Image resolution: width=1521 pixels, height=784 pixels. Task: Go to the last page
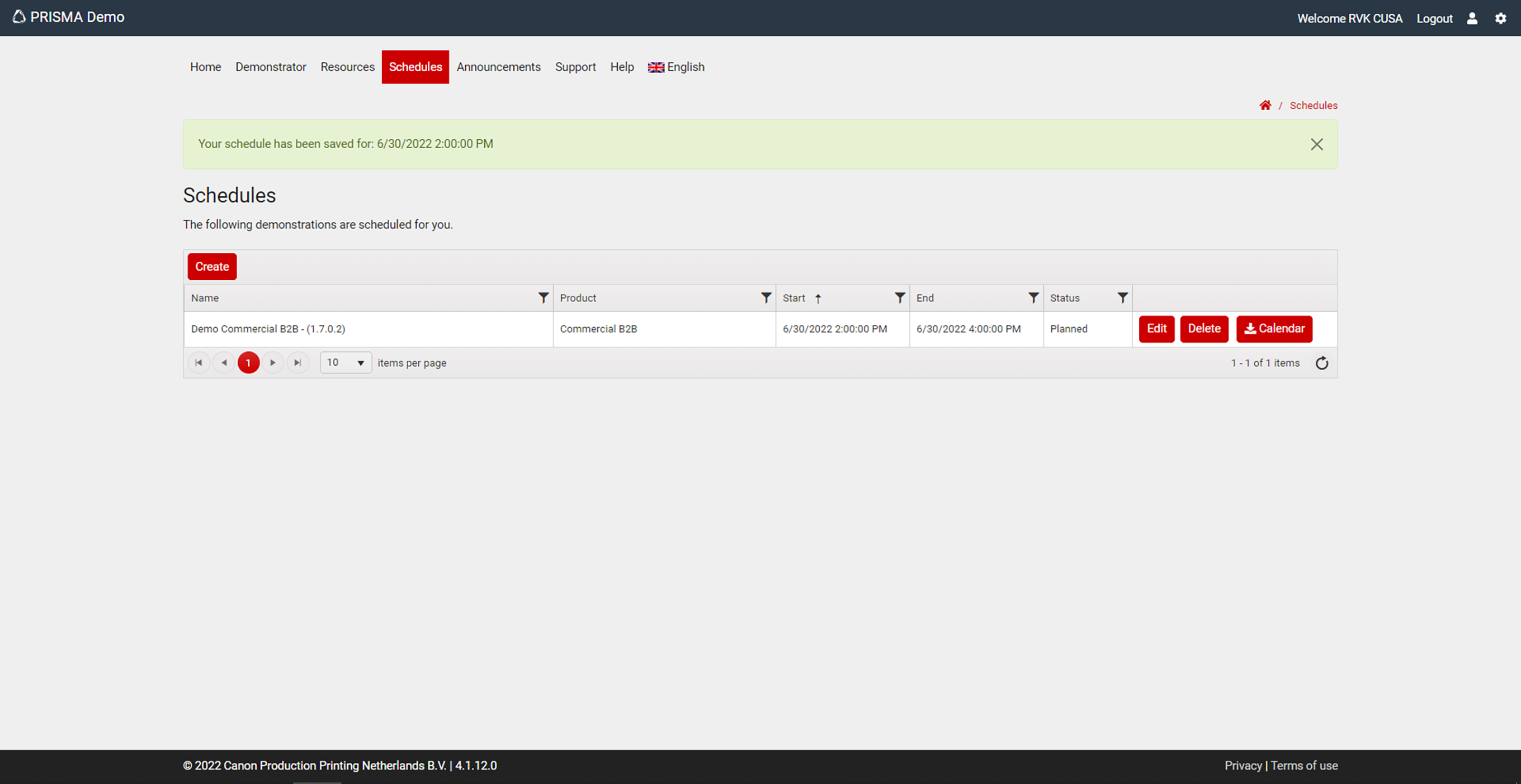point(297,362)
